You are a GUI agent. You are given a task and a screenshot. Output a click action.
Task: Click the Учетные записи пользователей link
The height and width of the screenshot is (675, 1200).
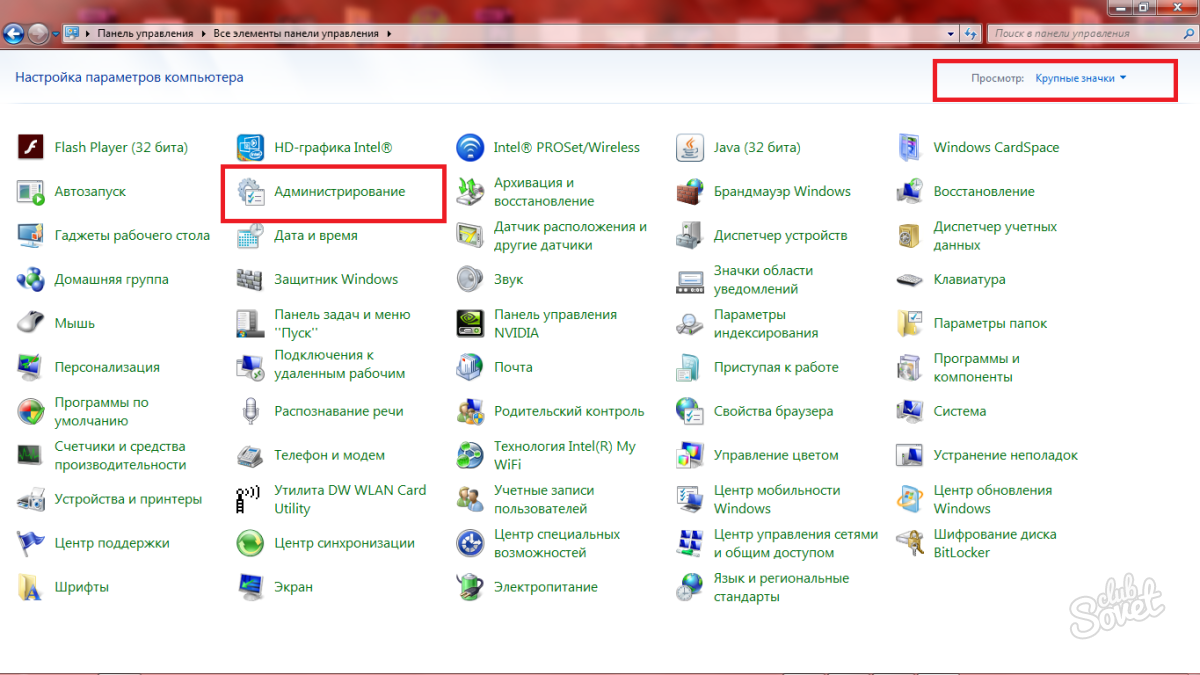click(544, 499)
